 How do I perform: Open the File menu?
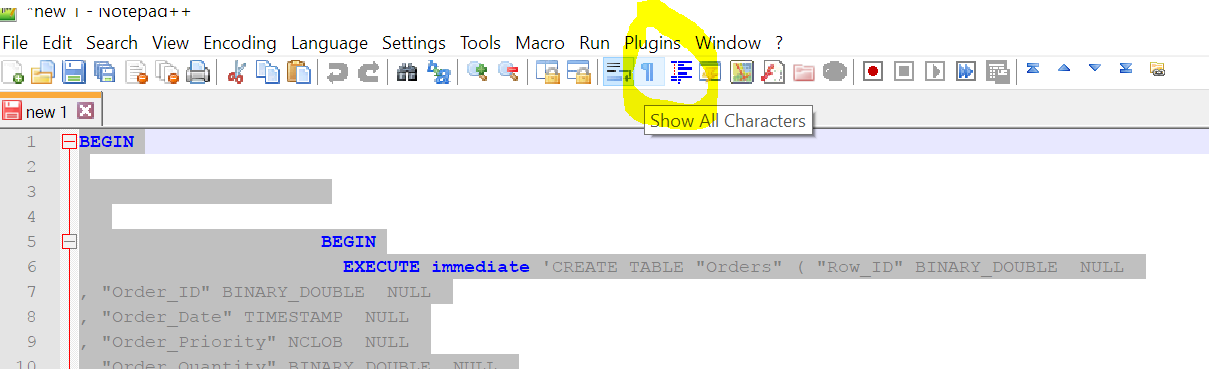(x=15, y=43)
